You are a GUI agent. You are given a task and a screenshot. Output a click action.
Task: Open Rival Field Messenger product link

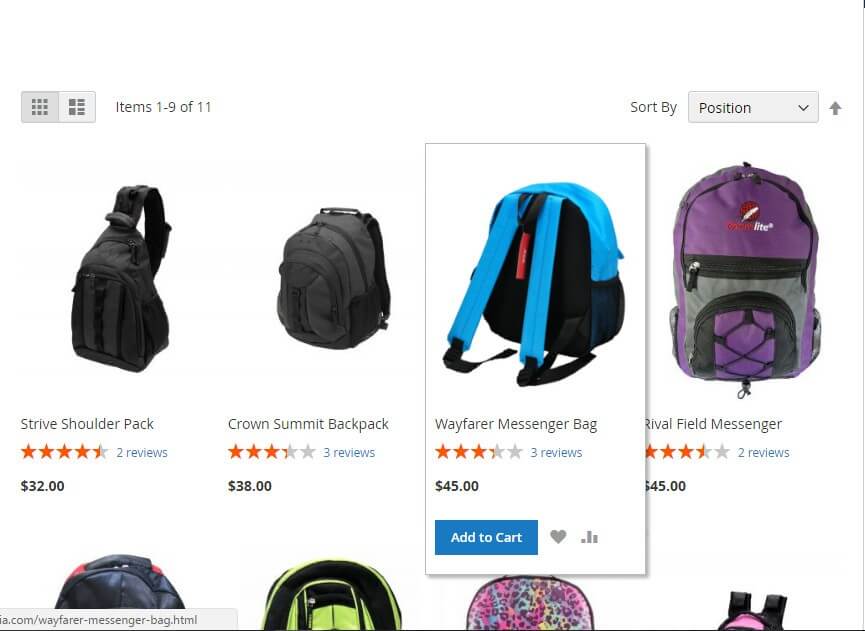pyautogui.click(x=714, y=424)
